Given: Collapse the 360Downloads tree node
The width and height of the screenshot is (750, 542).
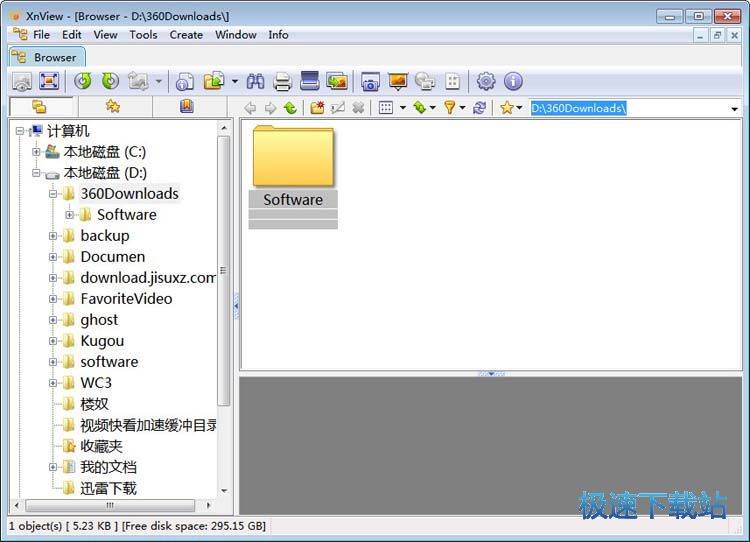Looking at the screenshot, I should (54, 194).
